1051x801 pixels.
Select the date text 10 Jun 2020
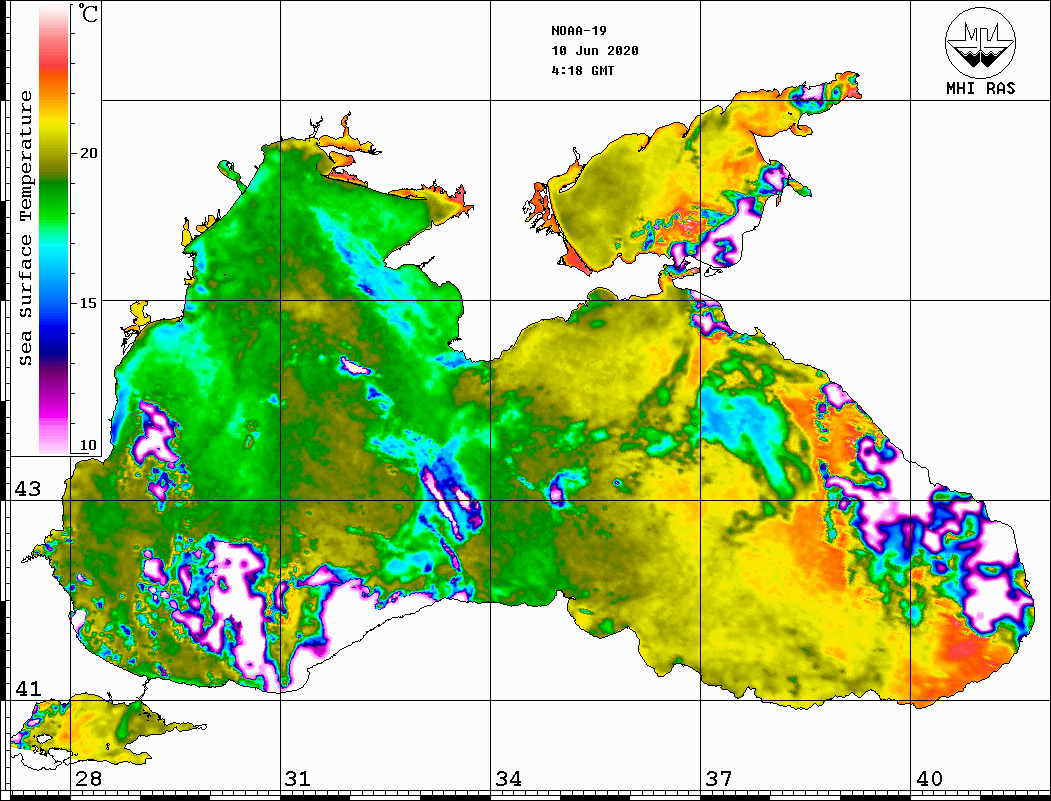(x=595, y=51)
